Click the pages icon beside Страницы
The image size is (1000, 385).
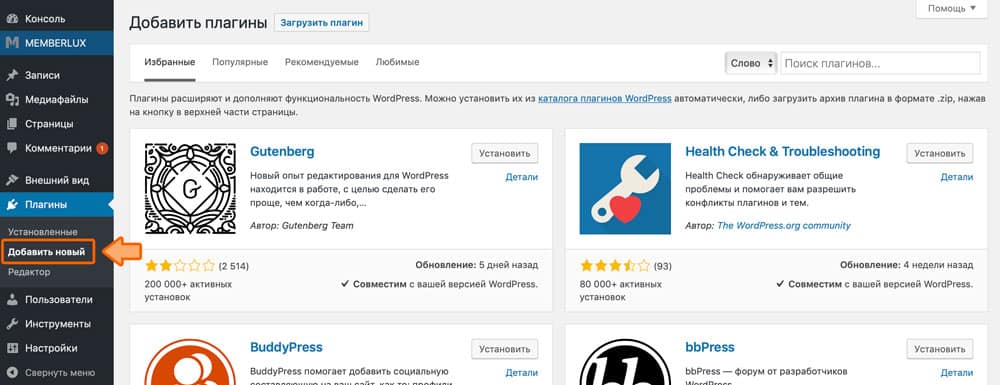[x=11, y=124]
